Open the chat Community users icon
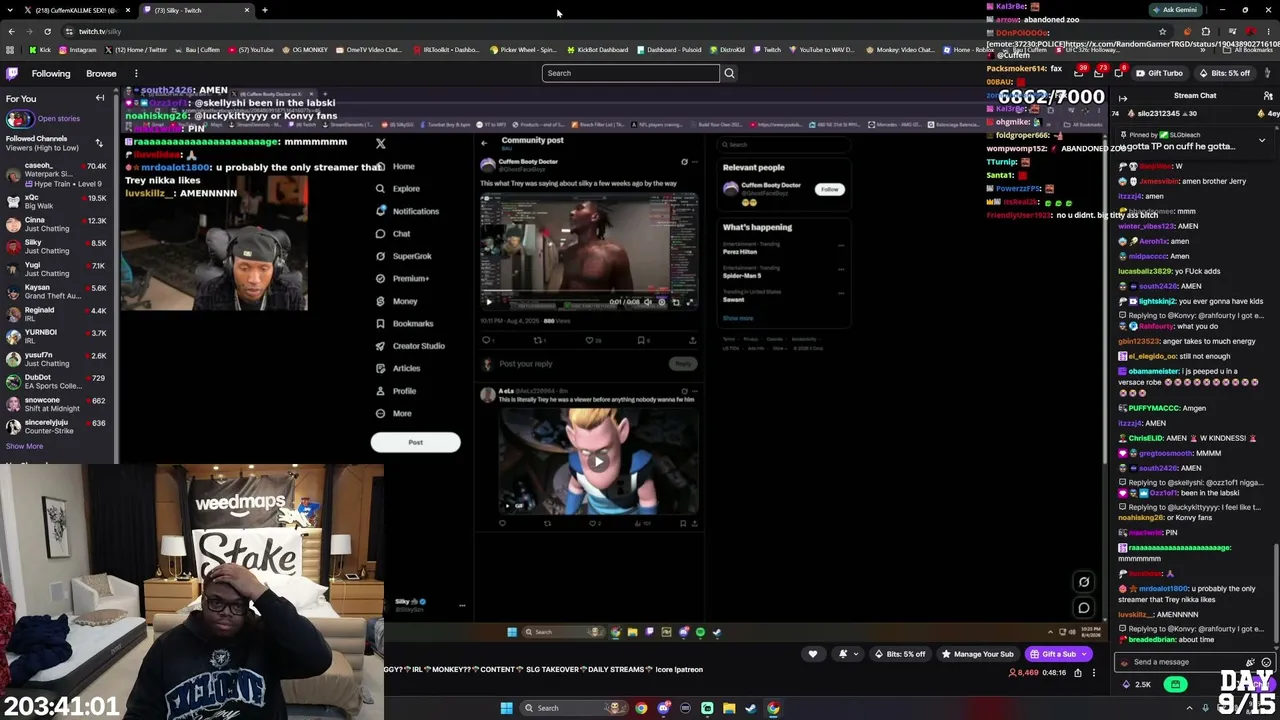The height and width of the screenshot is (720, 1280). click(x=1268, y=96)
